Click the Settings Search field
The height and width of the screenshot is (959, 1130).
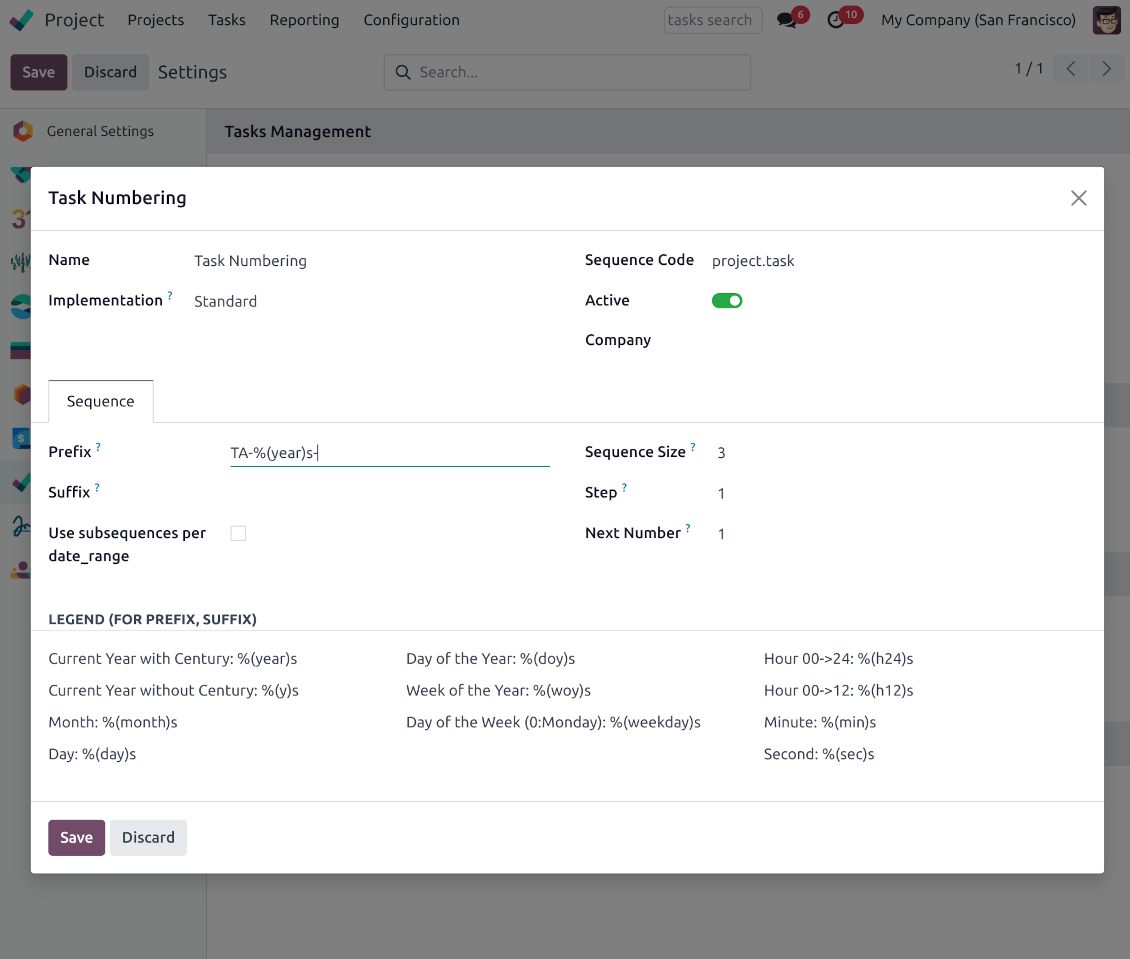tap(568, 72)
